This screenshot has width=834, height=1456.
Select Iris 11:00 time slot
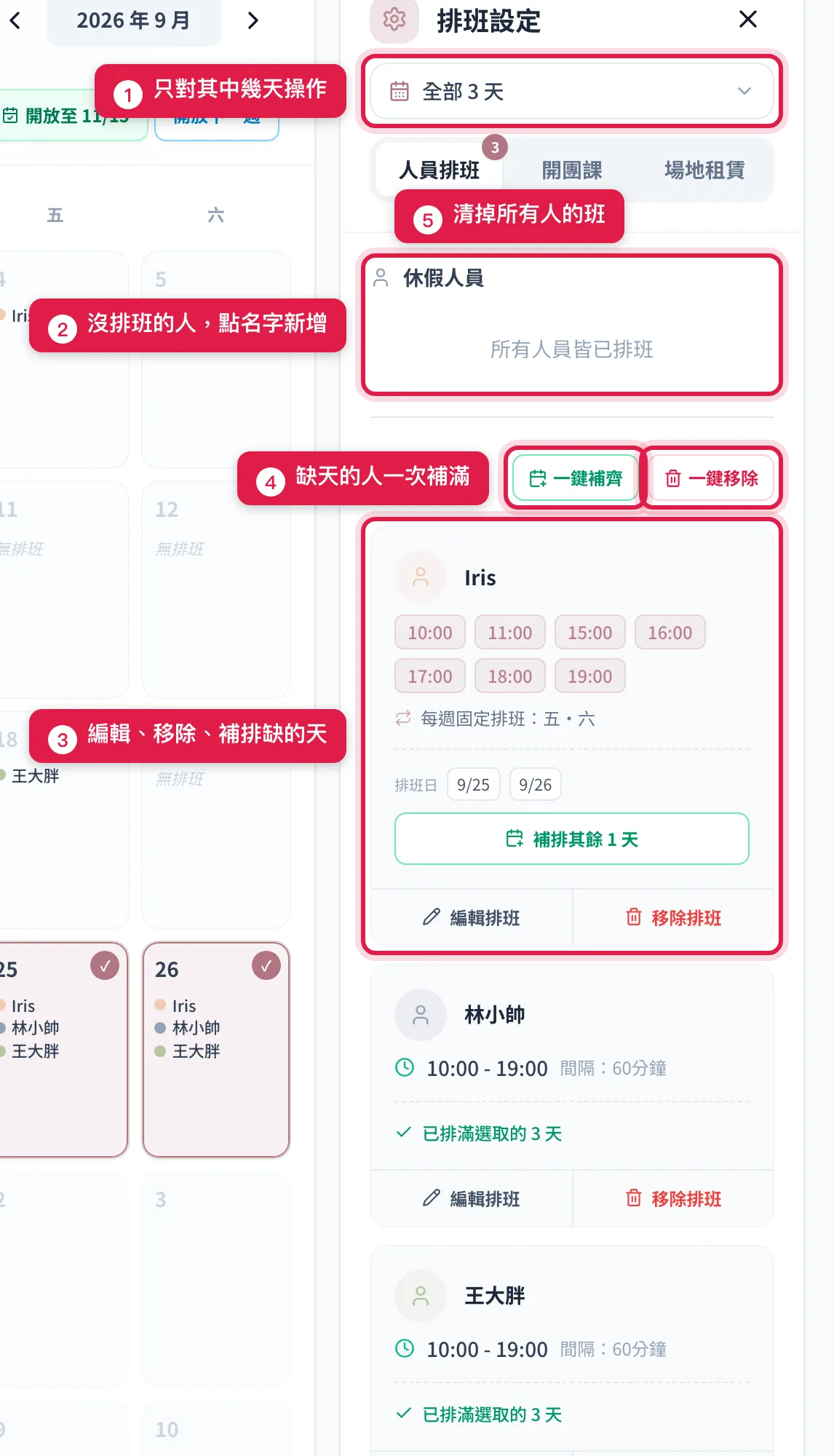coord(510,633)
